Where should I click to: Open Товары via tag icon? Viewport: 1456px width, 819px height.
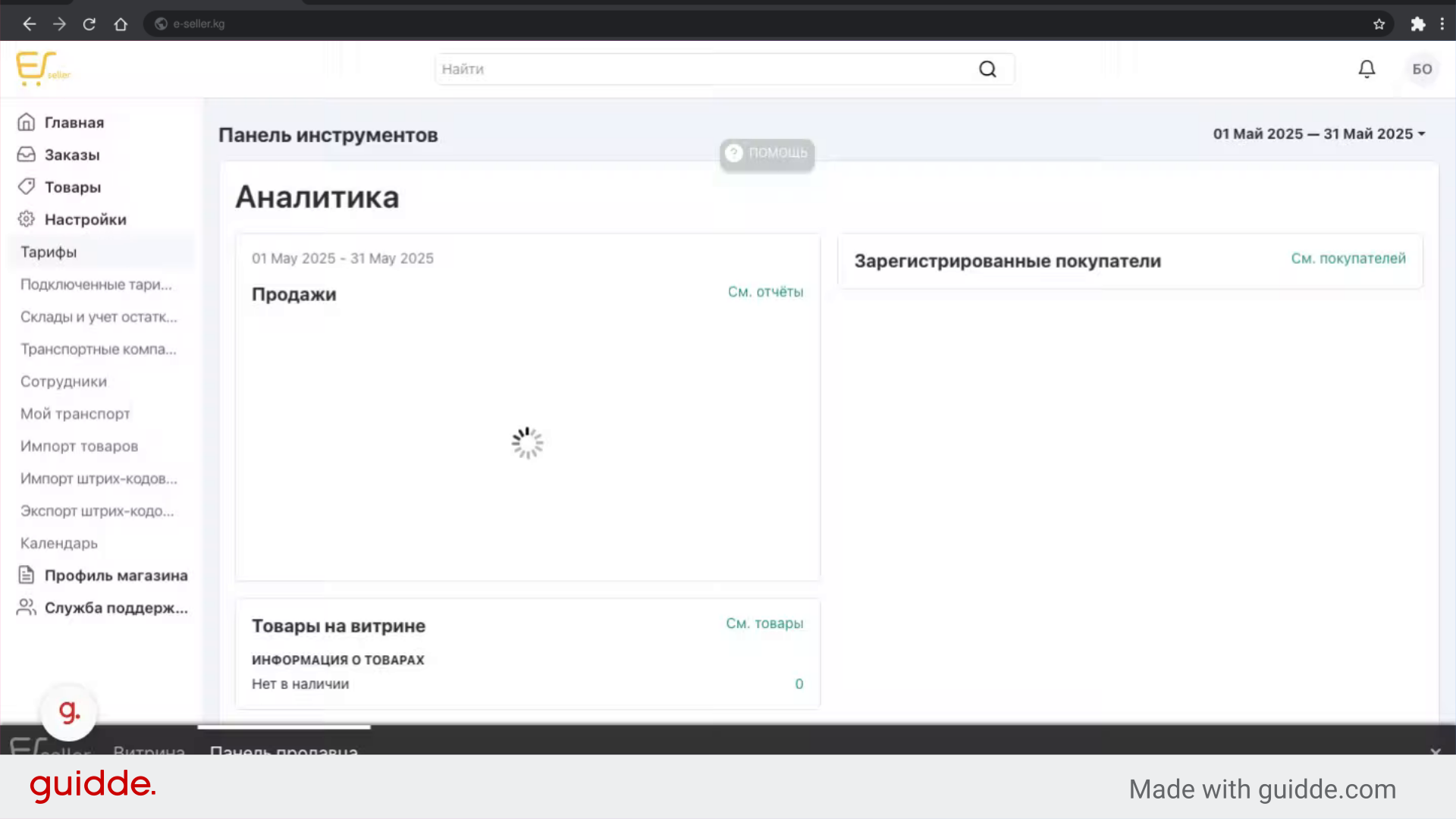27,187
